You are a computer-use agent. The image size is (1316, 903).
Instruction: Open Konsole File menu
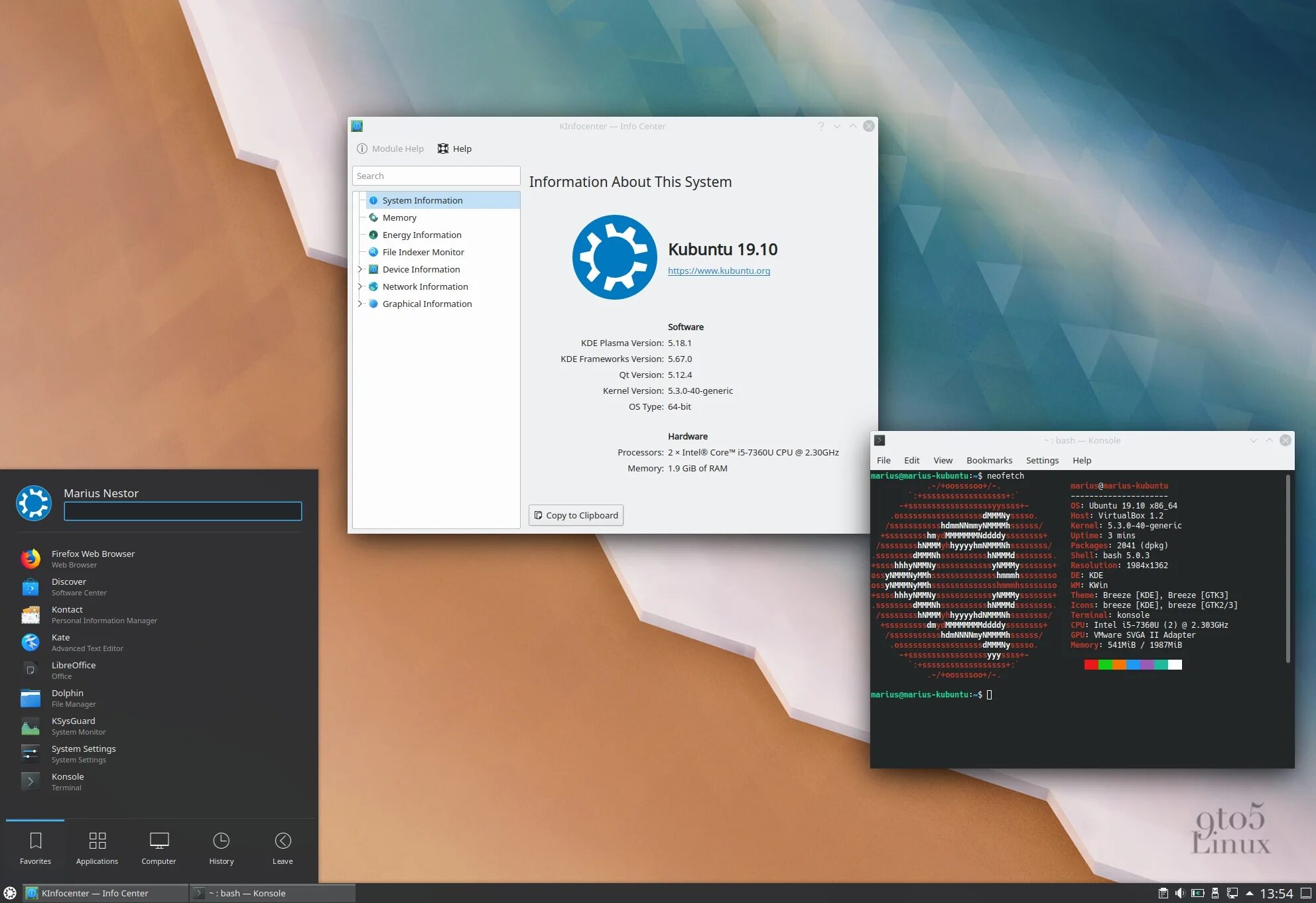[x=884, y=460]
